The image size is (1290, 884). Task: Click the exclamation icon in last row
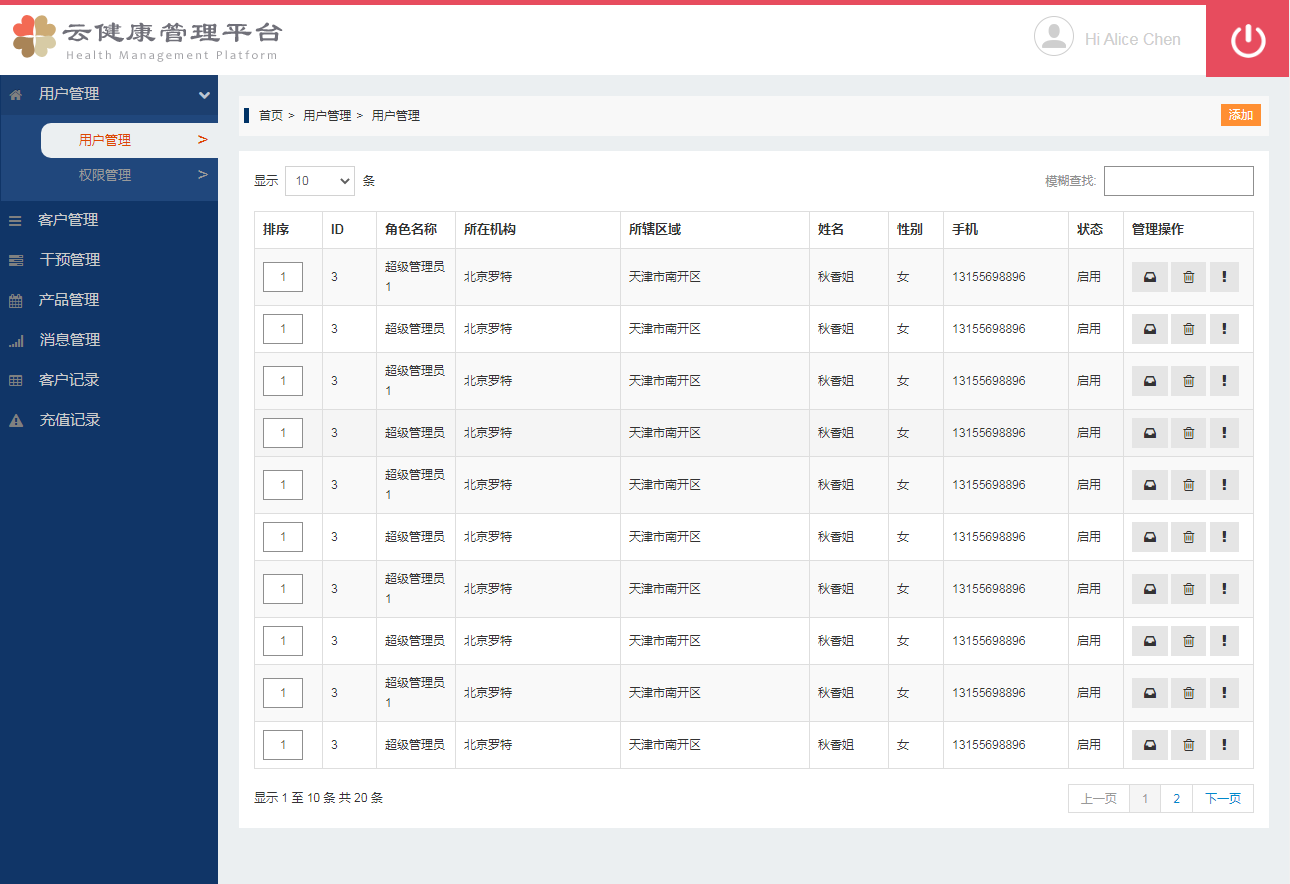[x=1224, y=744]
